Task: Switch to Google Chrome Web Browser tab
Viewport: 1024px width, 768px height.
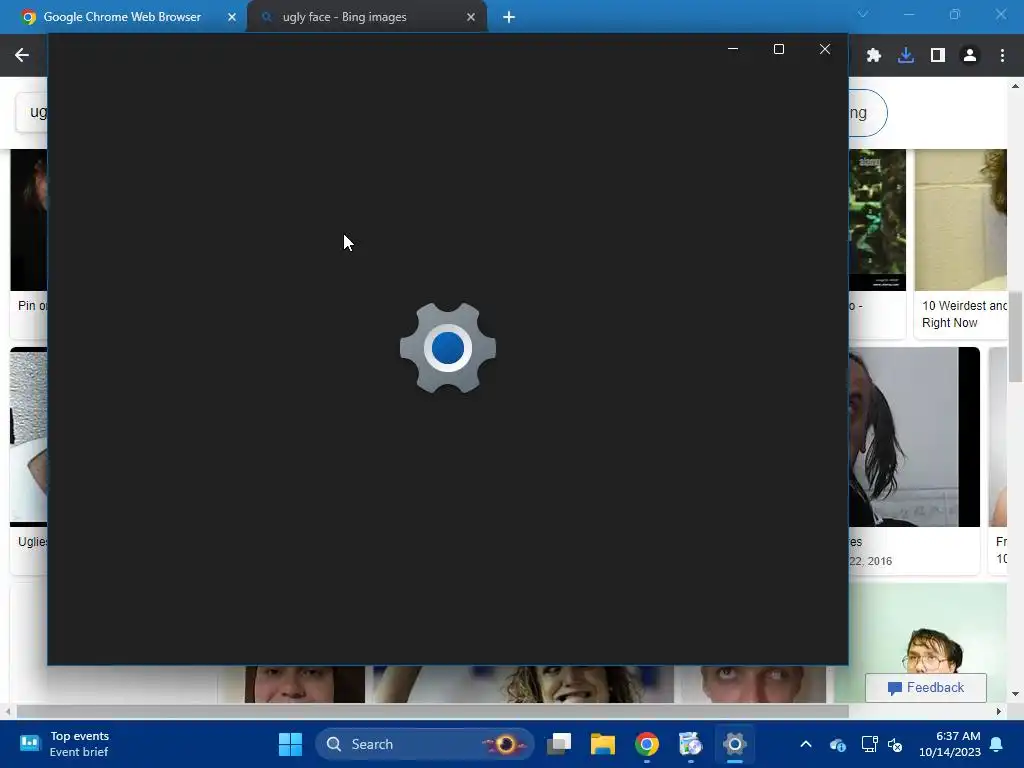Action: (x=122, y=17)
